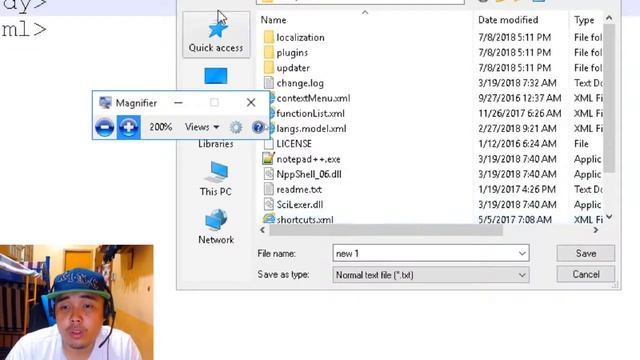Click the 200% zoom level in Magnifier
The height and width of the screenshot is (360, 640).
(160, 127)
